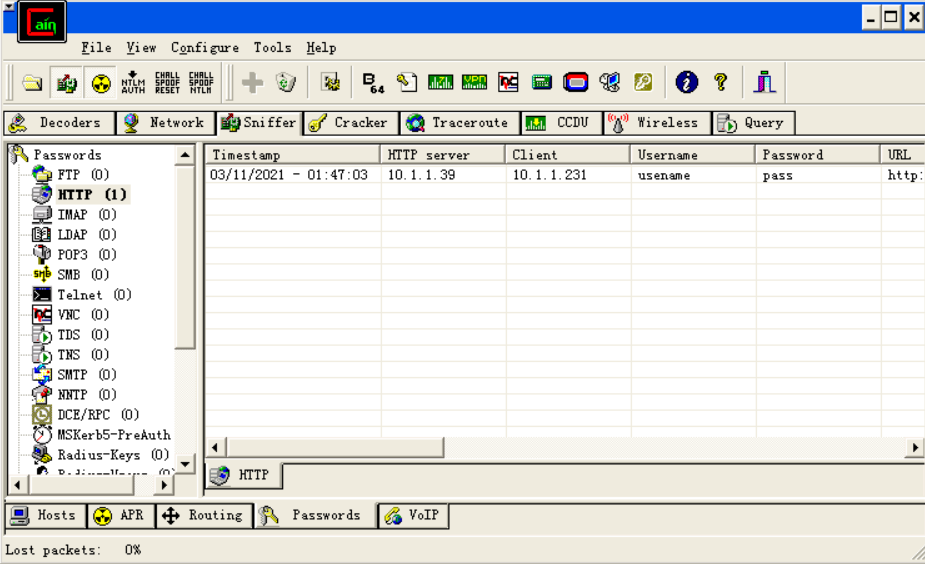Open the VNC password decoder icon
The height and width of the screenshot is (564, 925).
(x=508, y=82)
